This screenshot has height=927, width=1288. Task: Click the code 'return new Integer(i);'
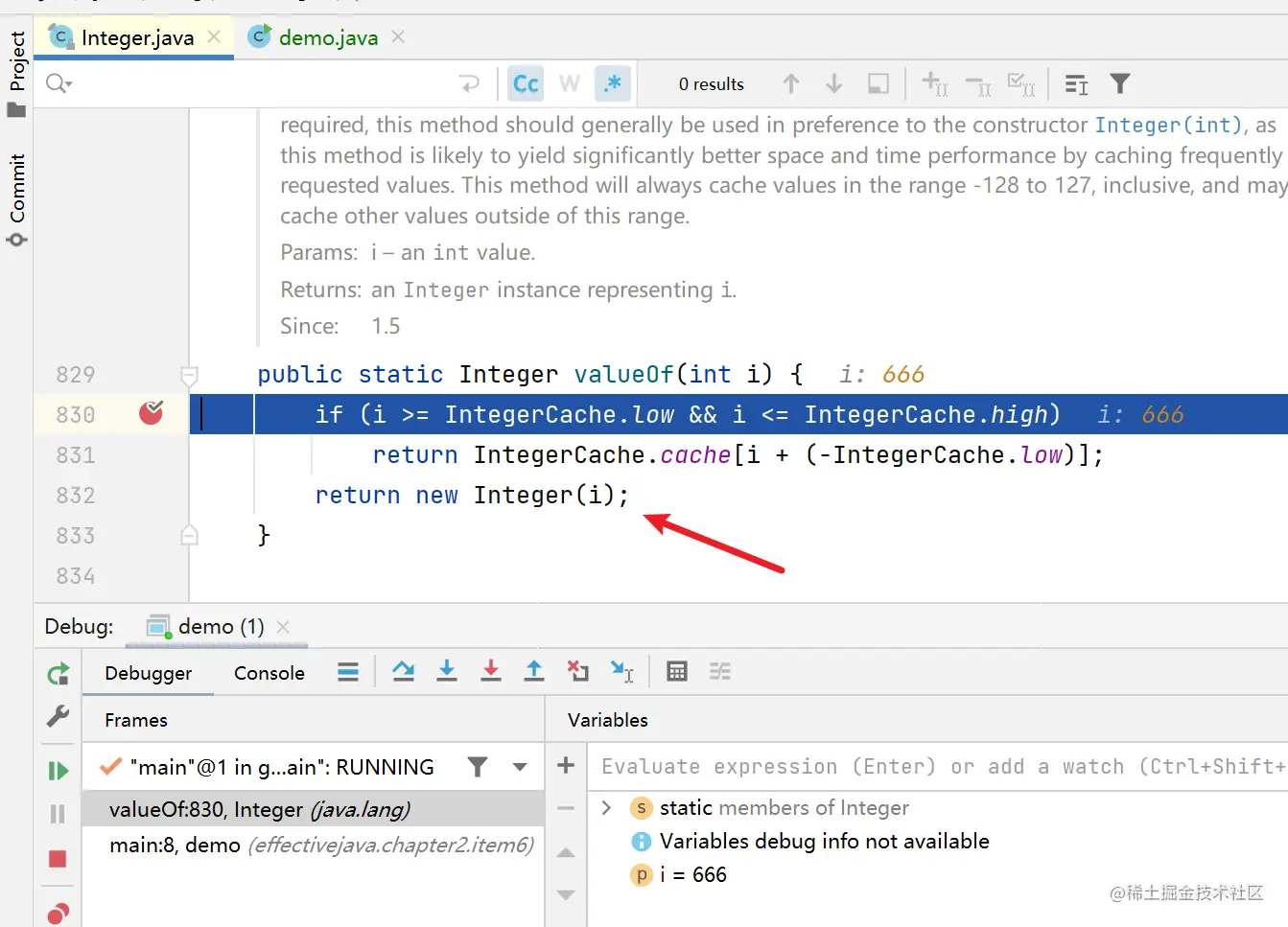coord(472,496)
